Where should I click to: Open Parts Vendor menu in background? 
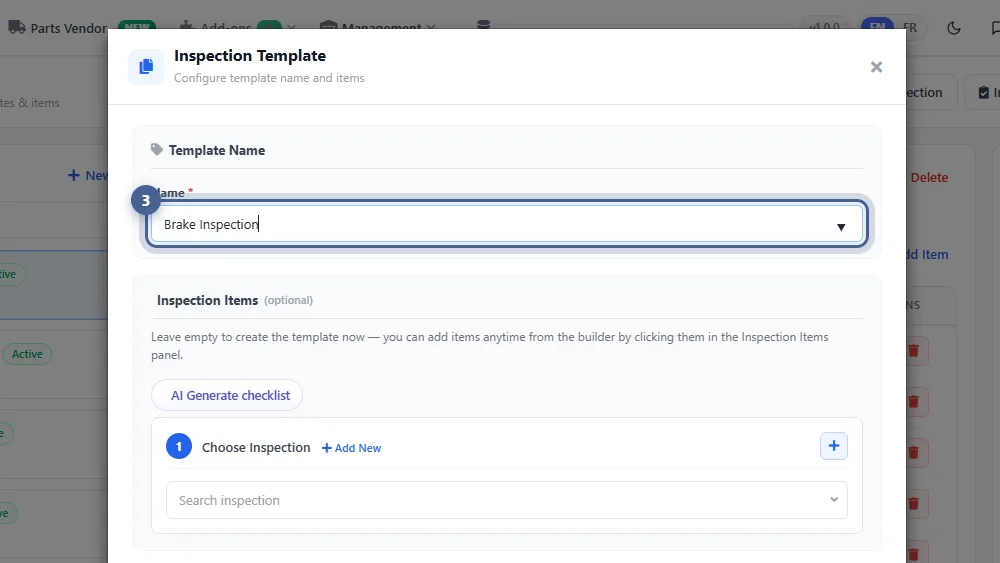(69, 28)
